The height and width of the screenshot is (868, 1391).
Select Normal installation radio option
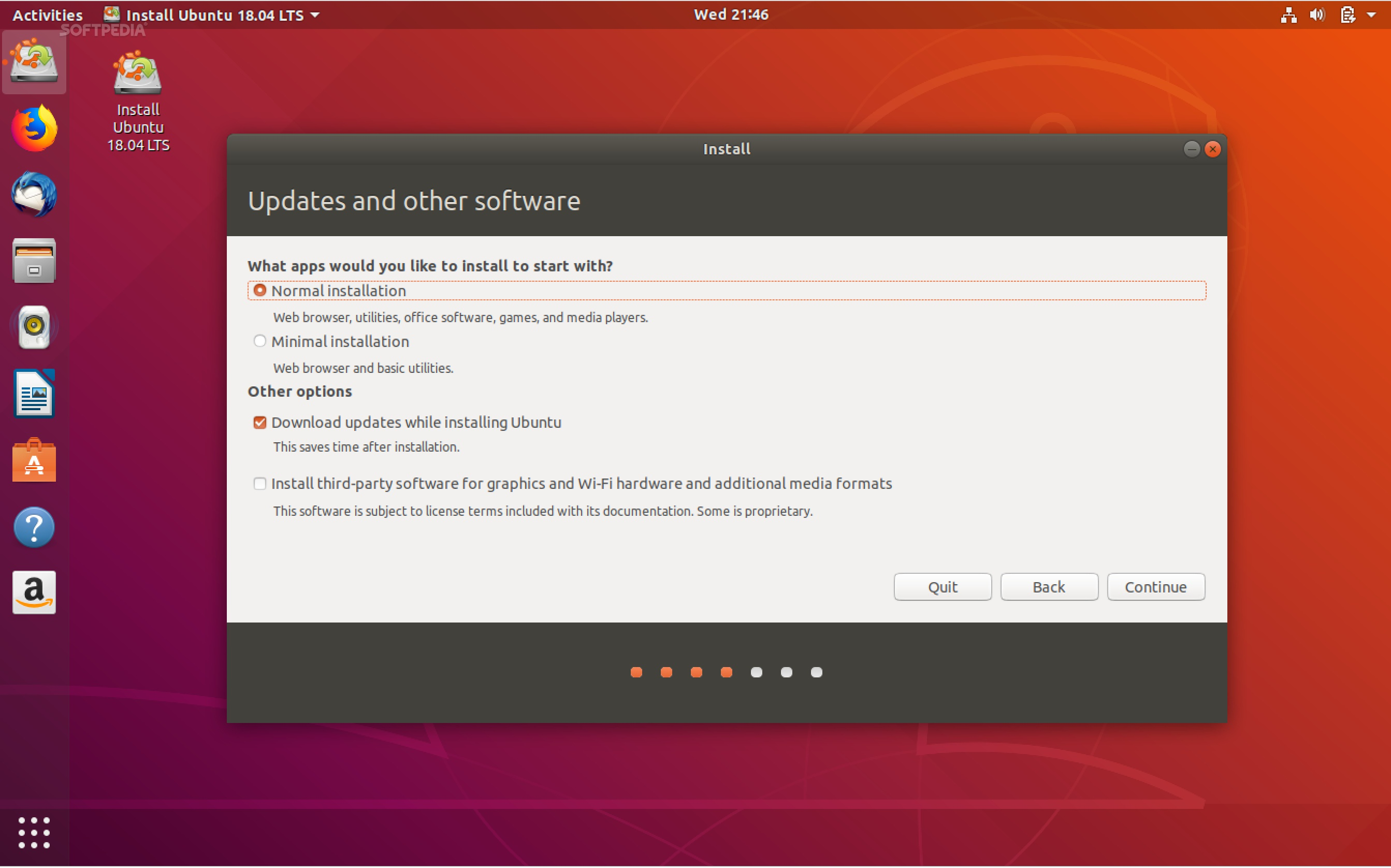pos(260,291)
